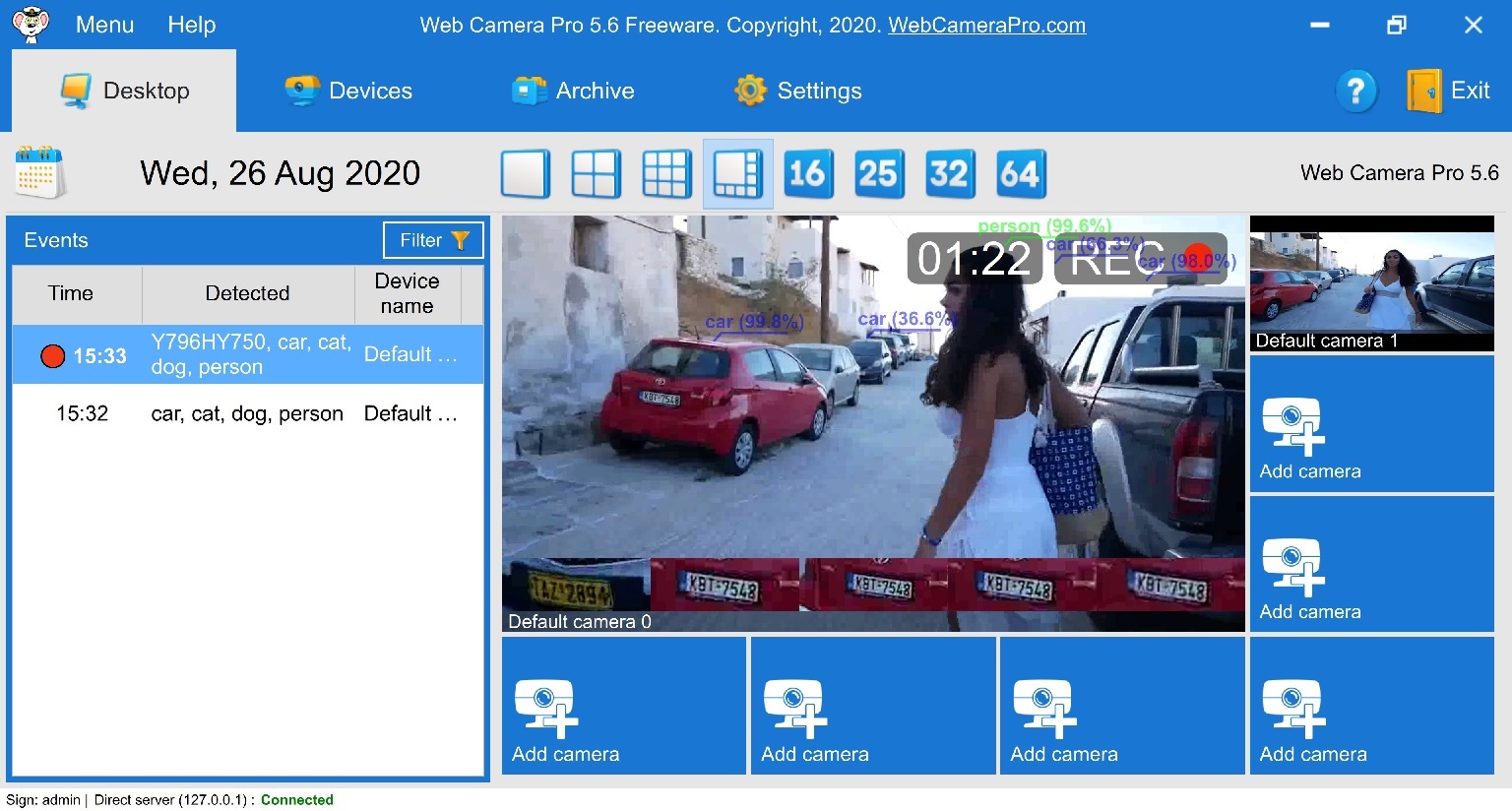
Task: Select the single camera view layout
Action: [x=525, y=173]
